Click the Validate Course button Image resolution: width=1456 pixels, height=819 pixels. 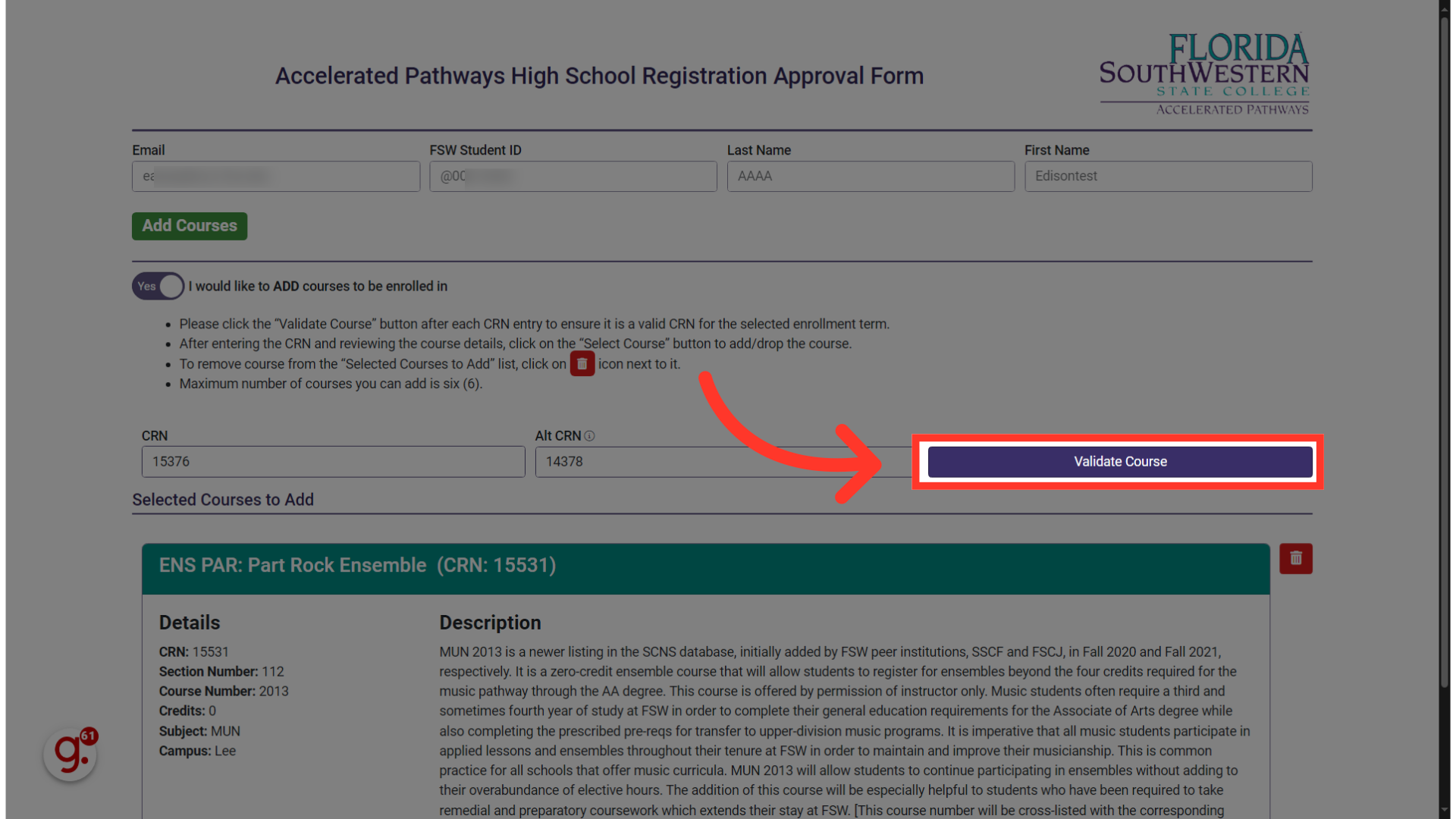[x=1119, y=461]
